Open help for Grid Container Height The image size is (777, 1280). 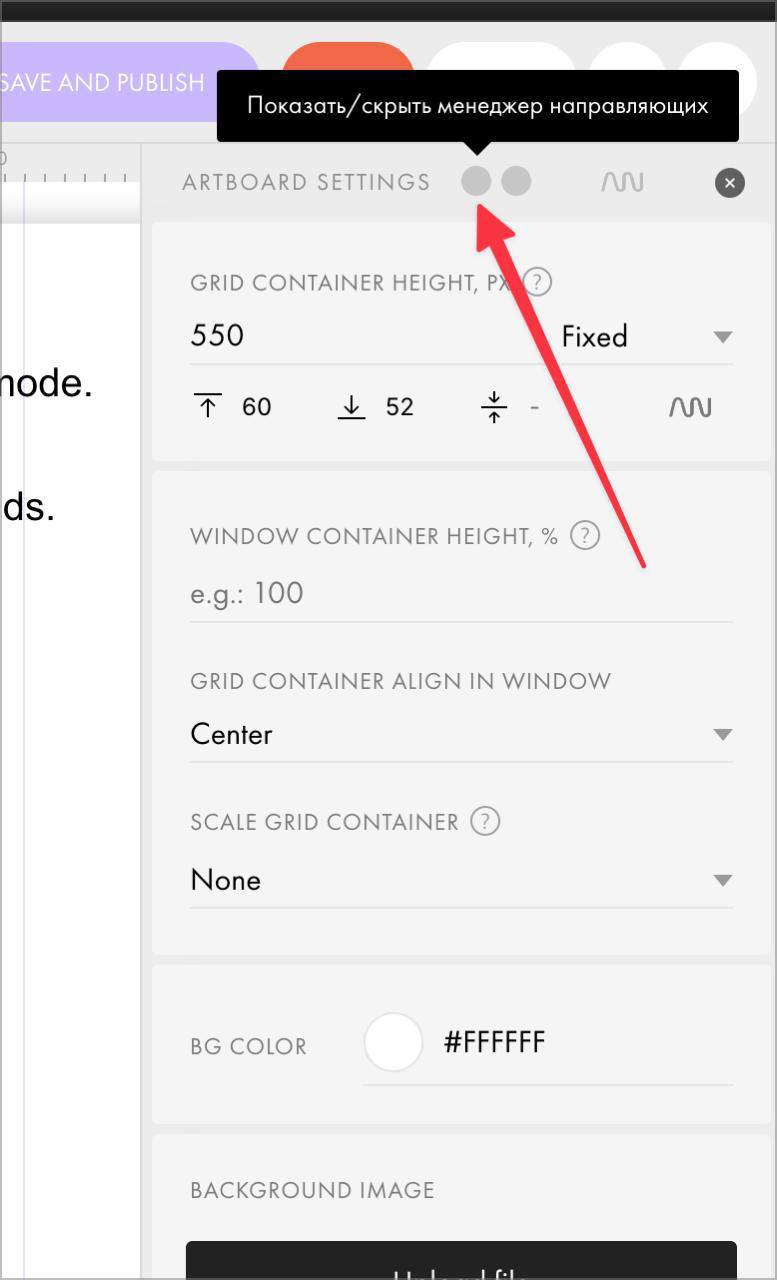(x=538, y=283)
